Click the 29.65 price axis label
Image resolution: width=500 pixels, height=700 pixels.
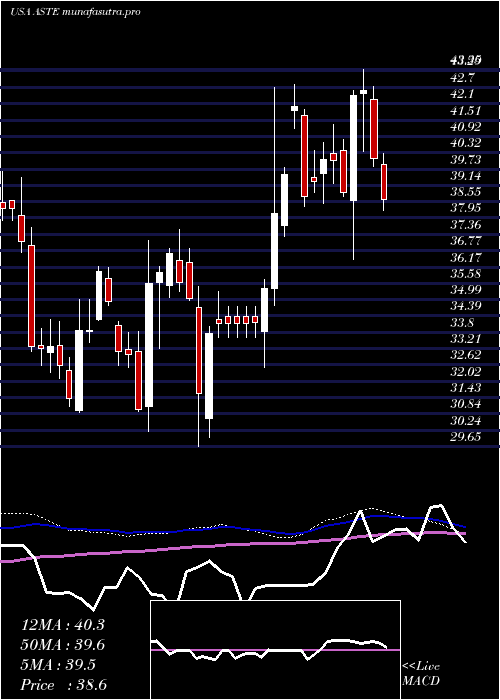point(464,437)
